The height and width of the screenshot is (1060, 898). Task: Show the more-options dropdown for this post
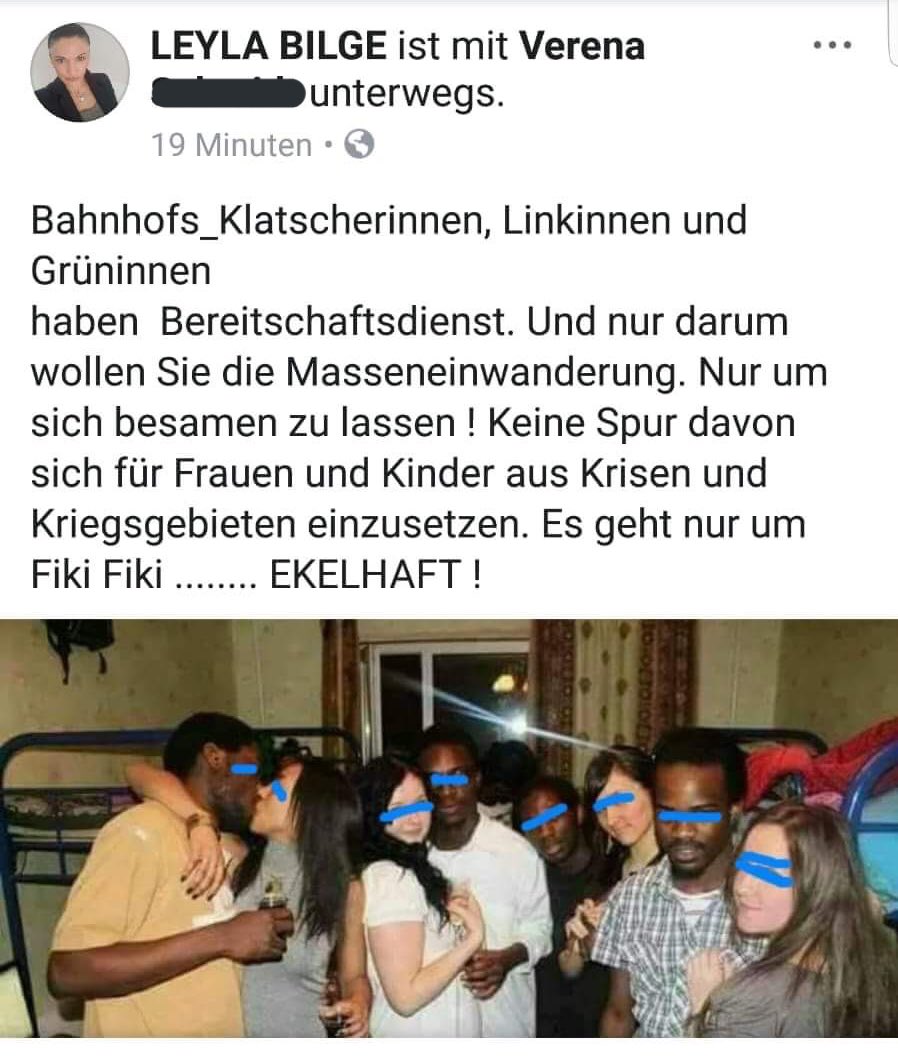click(x=832, y=45)
